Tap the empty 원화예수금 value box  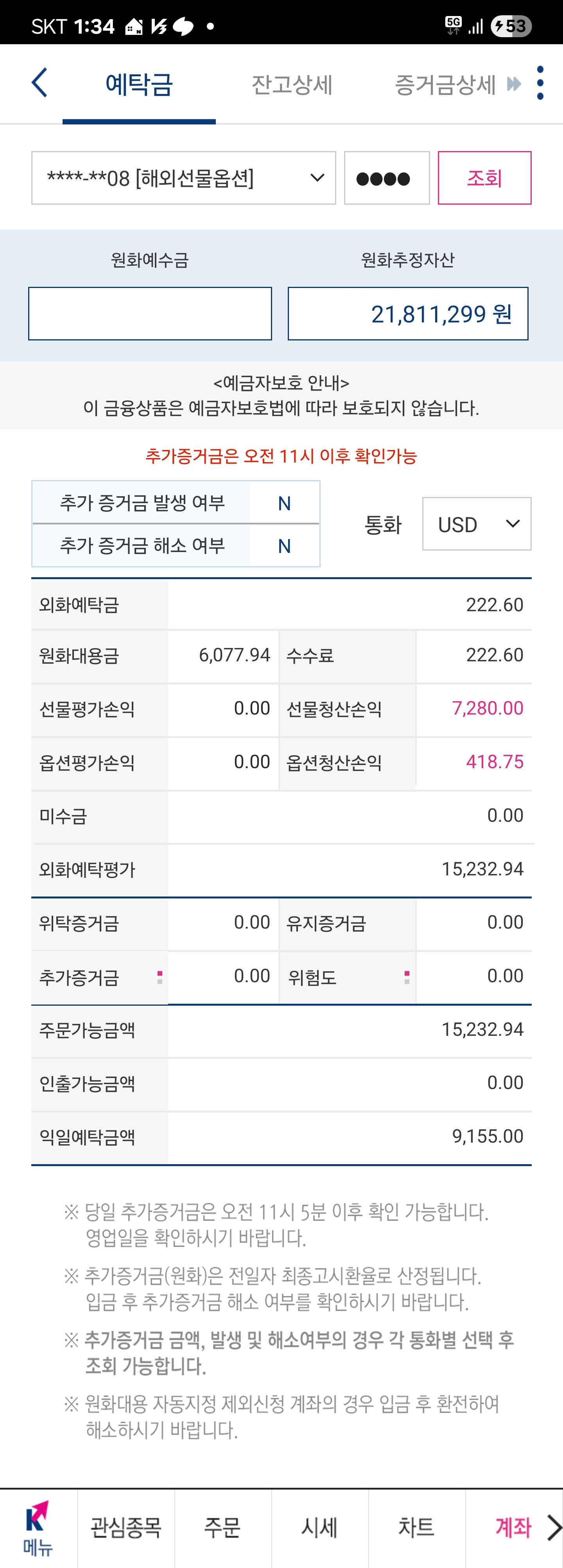pos(150,313)
